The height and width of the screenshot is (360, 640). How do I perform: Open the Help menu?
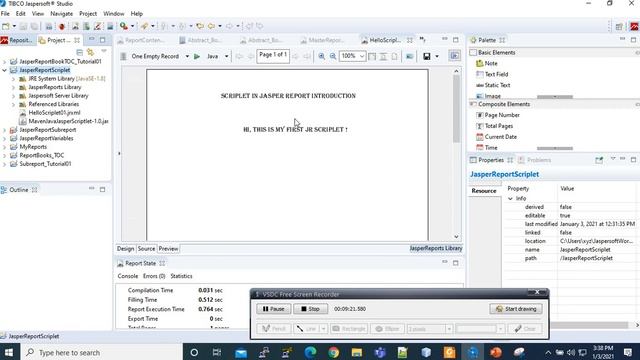pyautogui.click(x=137, y=13)
